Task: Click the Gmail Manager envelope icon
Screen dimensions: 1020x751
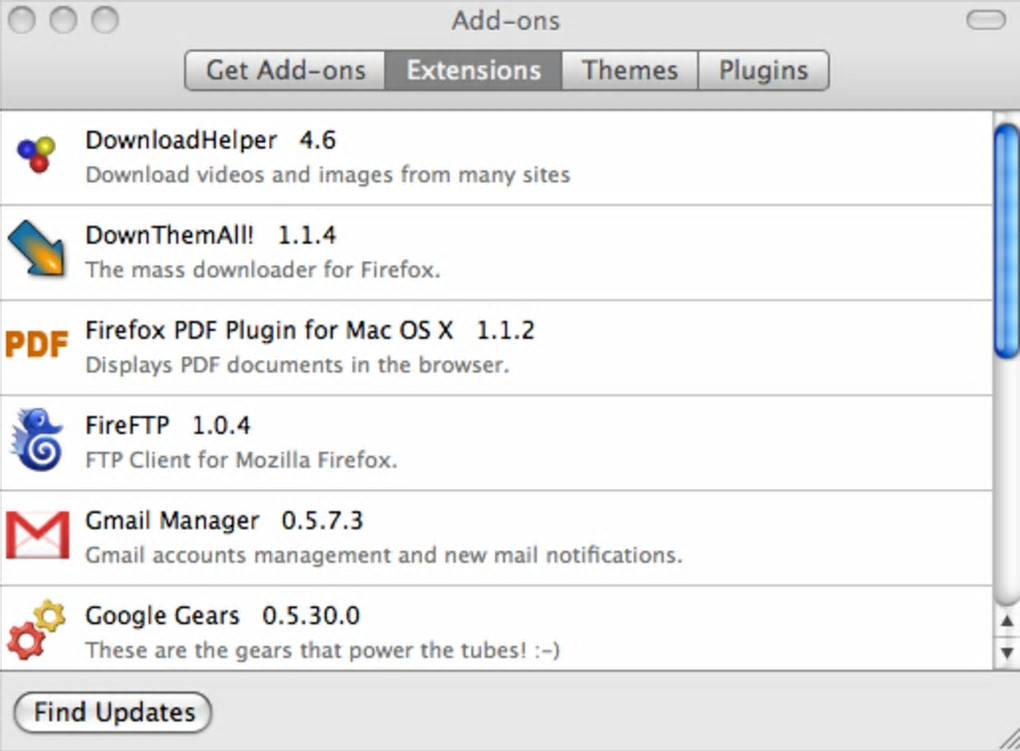Action: pos(37,536)
